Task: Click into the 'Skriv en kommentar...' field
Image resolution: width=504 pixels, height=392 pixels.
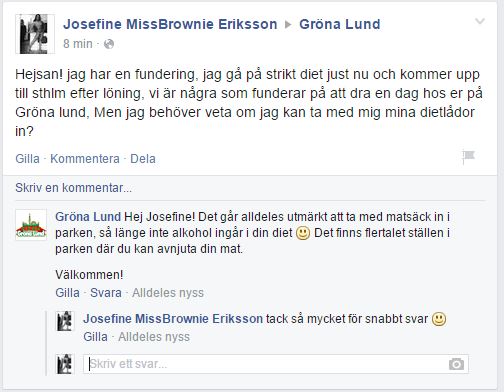Action: pyautogui.click(x=250, y=188)
